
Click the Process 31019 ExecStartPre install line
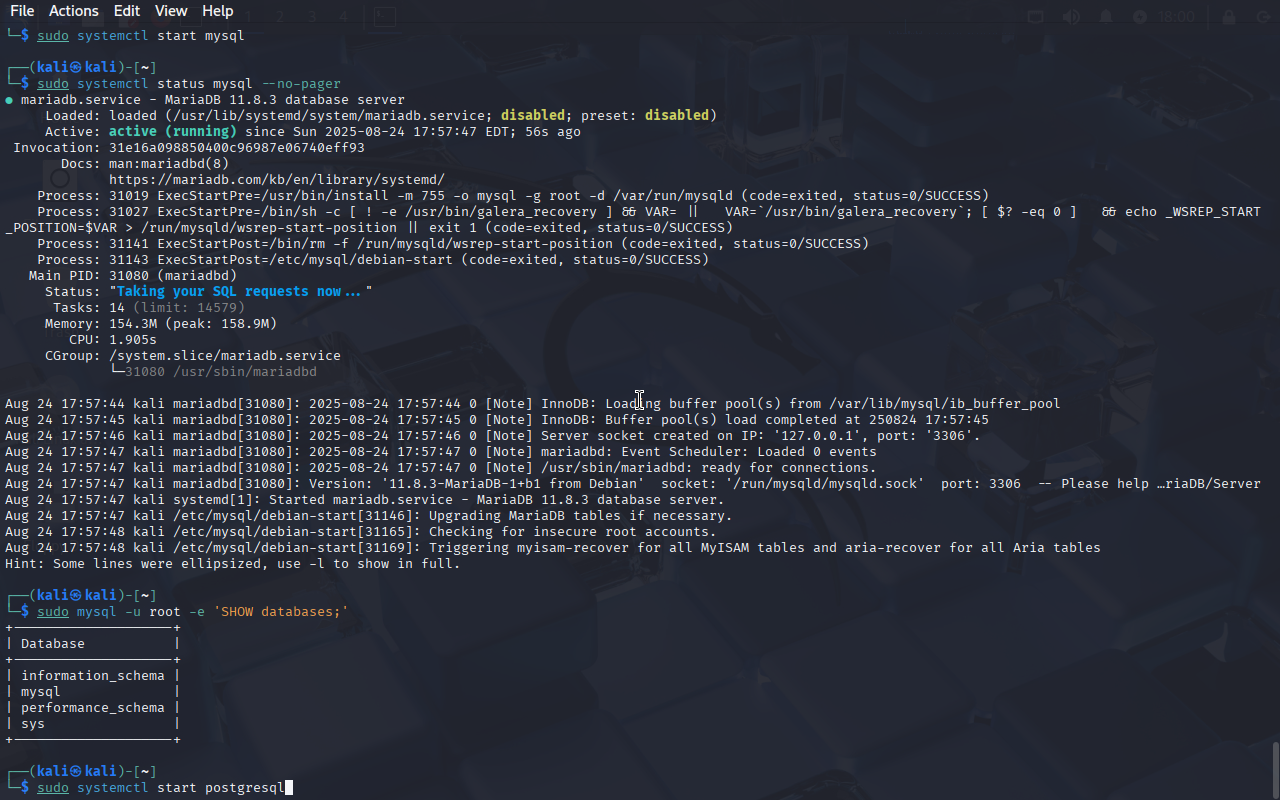[x=513, y=196]
